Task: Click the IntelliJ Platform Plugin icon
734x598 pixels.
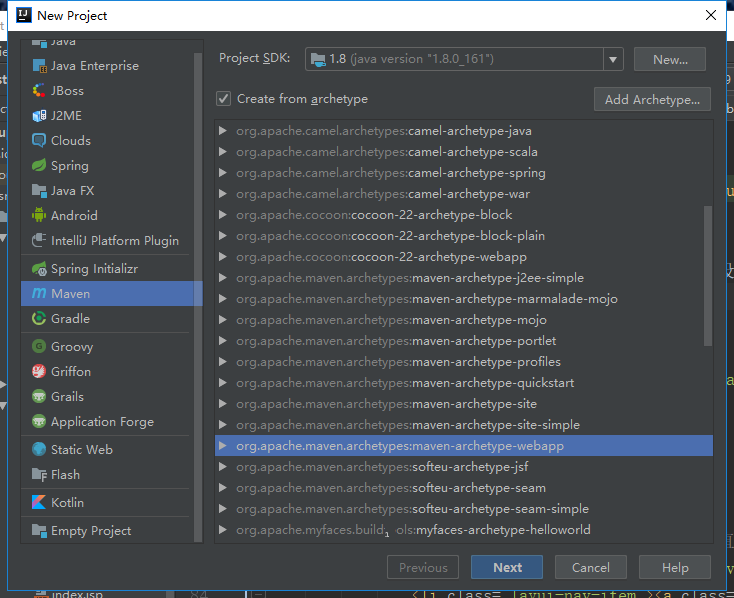Action: click(39, 241)
